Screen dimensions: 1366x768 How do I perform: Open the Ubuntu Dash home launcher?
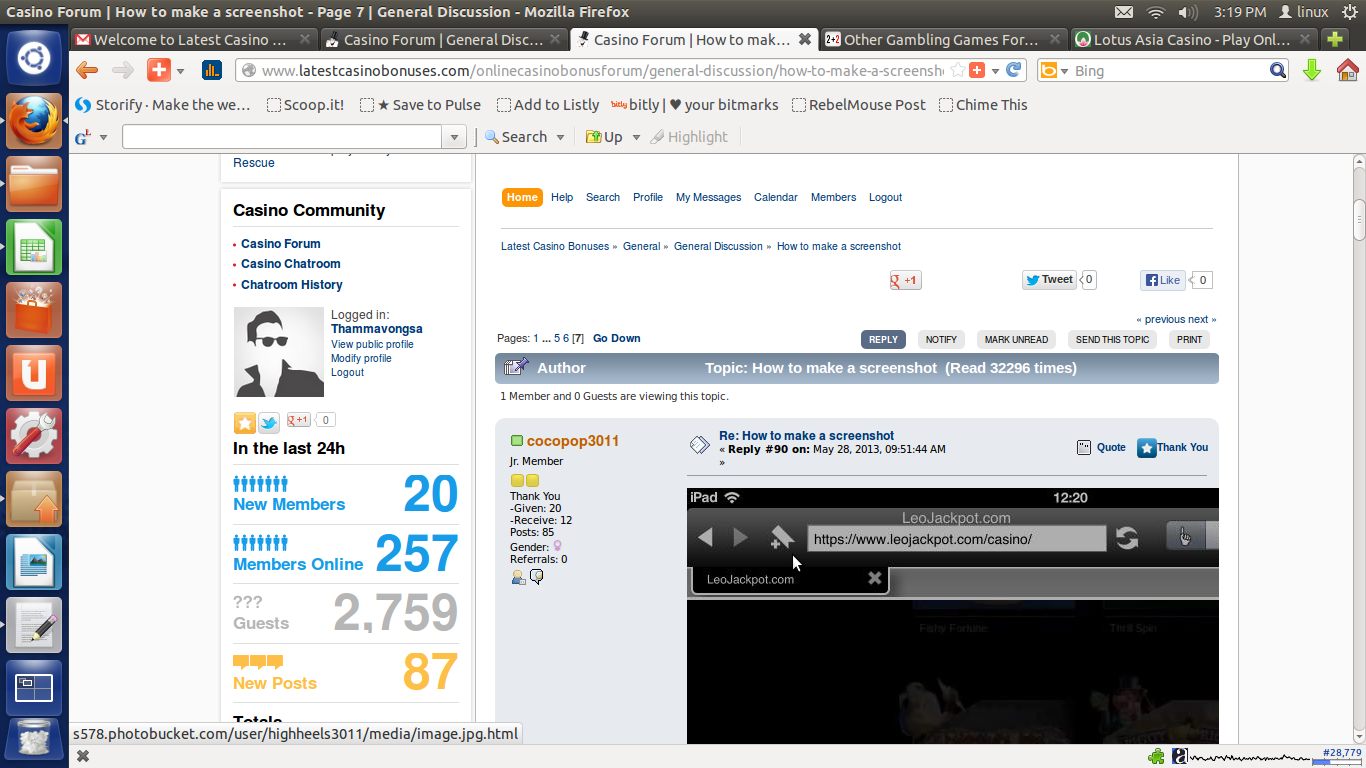coord(35,58)
